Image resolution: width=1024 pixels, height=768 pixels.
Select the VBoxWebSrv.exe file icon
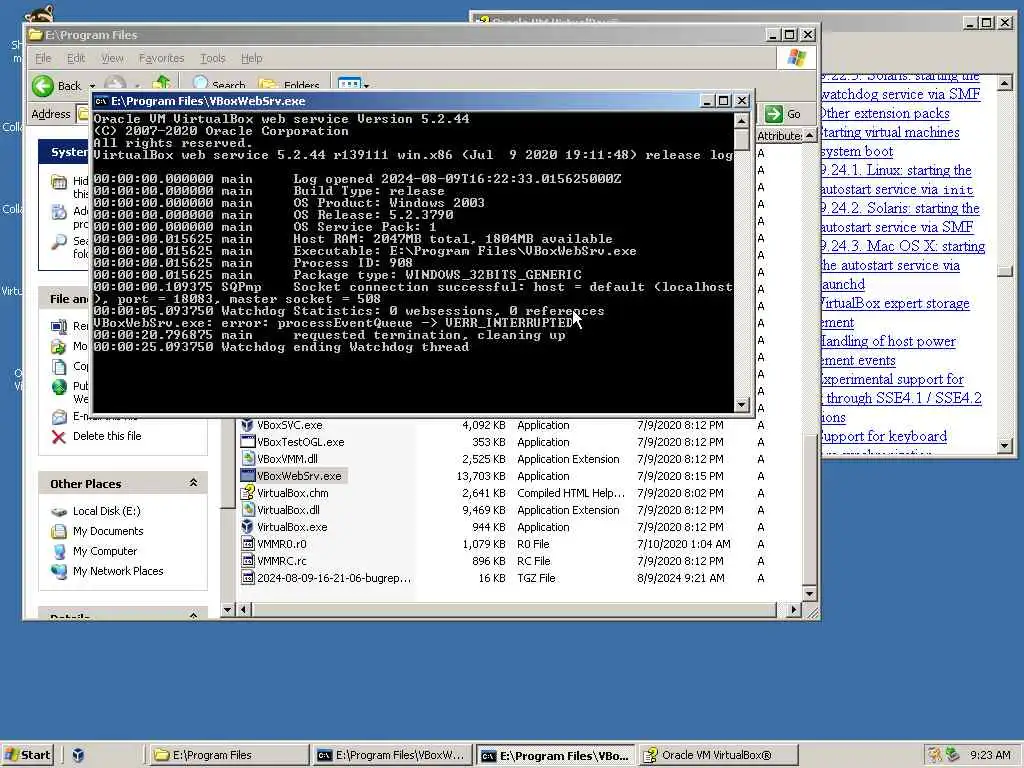(x=247, y=476)
